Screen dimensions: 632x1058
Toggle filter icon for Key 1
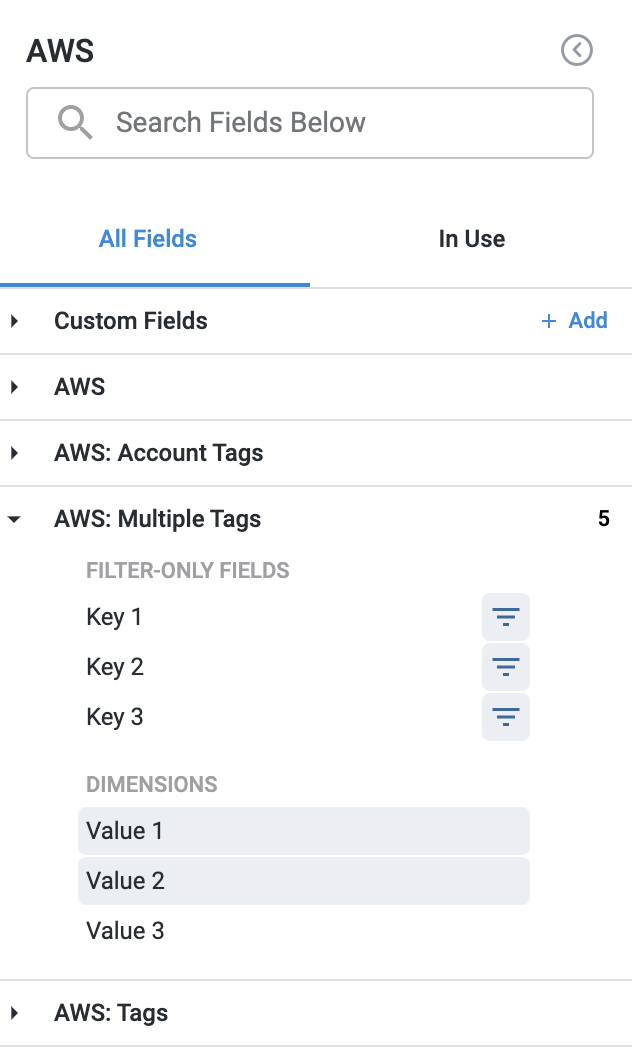(506, 617)
